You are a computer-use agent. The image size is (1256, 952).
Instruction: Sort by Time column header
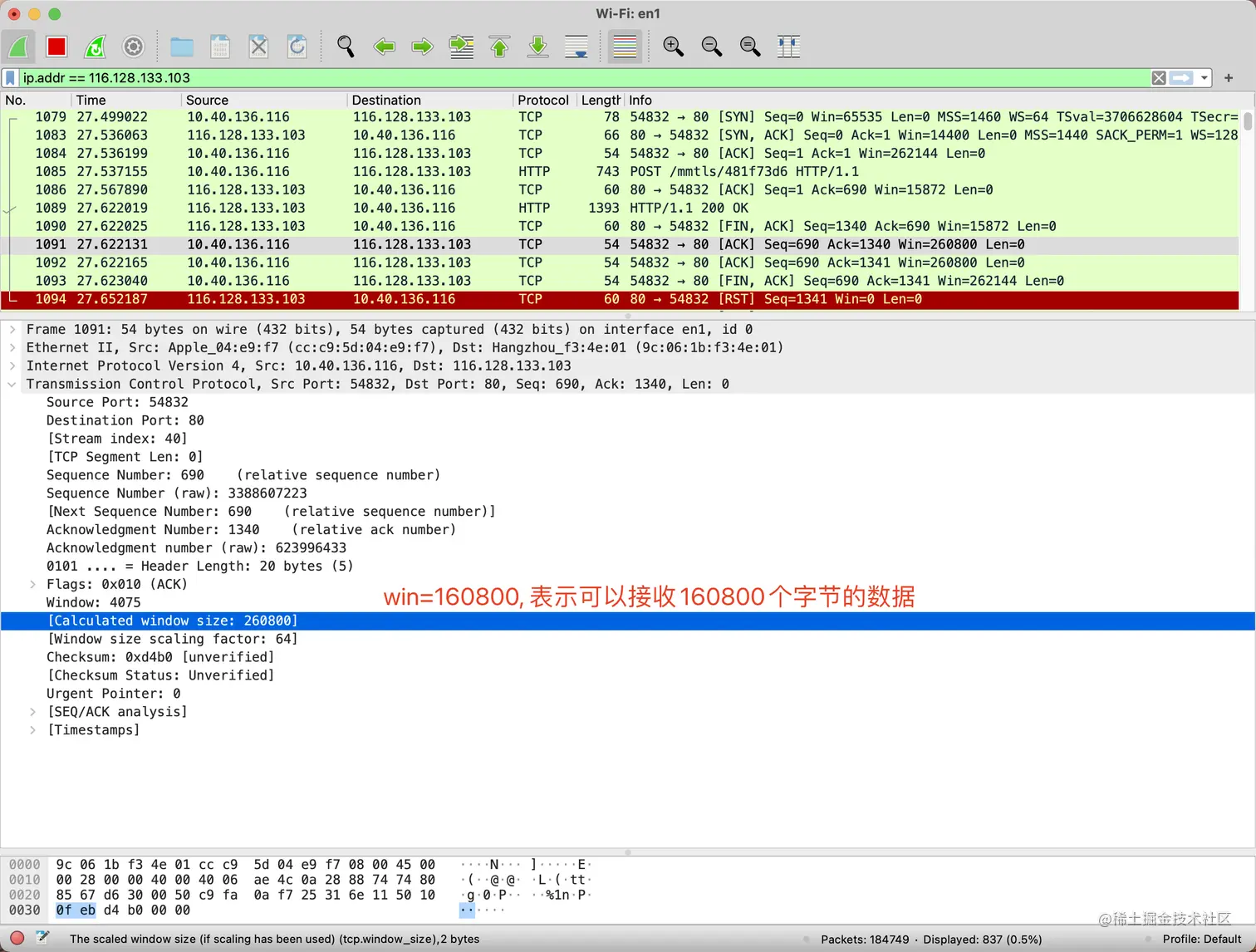click(126, 100)
